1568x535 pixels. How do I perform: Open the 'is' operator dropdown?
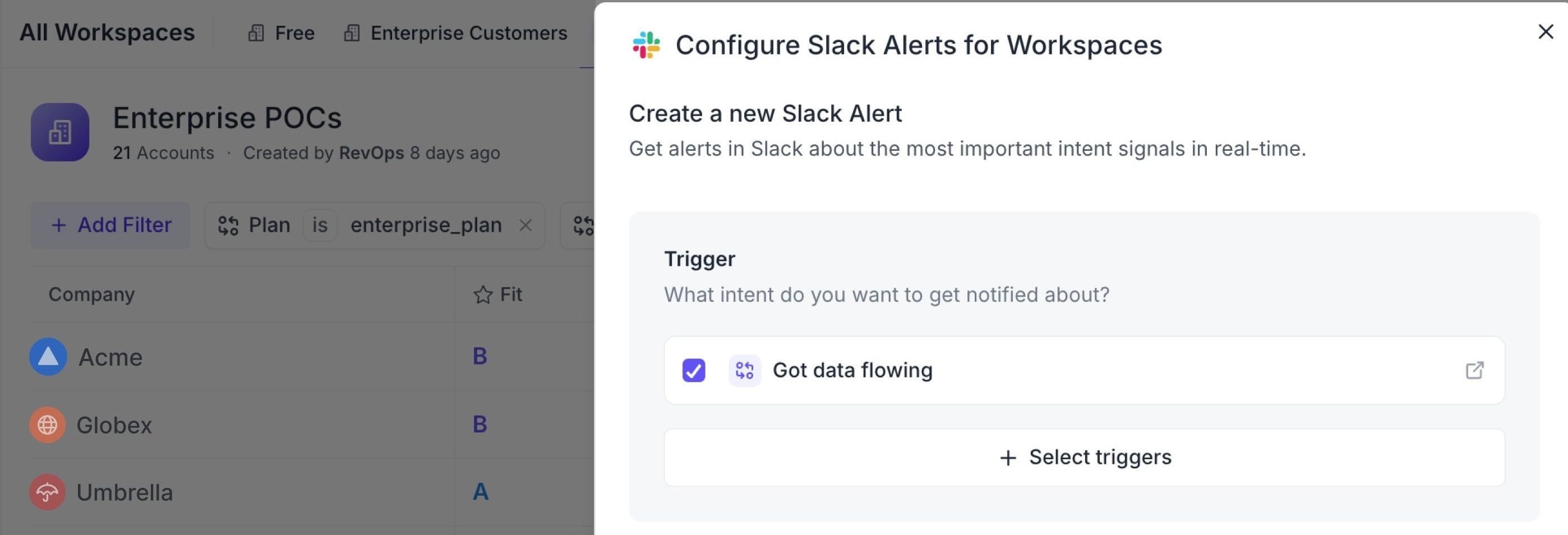click(320, 225)
